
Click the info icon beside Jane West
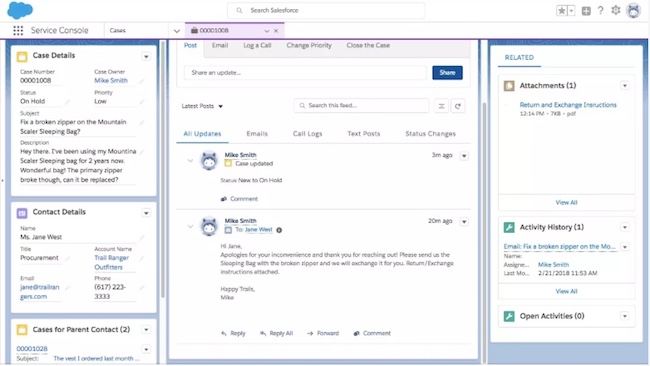(x=279, y=230)
